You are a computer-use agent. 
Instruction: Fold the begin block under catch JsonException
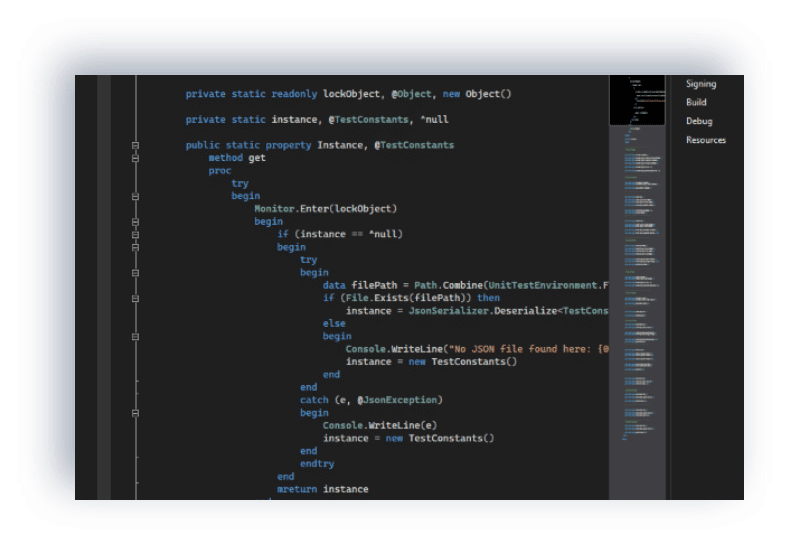coord(135,413)
